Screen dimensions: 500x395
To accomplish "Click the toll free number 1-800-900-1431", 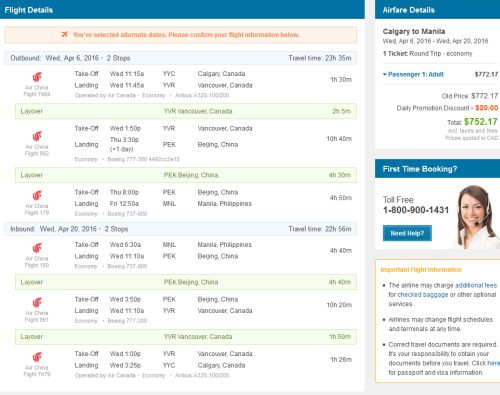I will pyautogui.click(x=416, y=210).
